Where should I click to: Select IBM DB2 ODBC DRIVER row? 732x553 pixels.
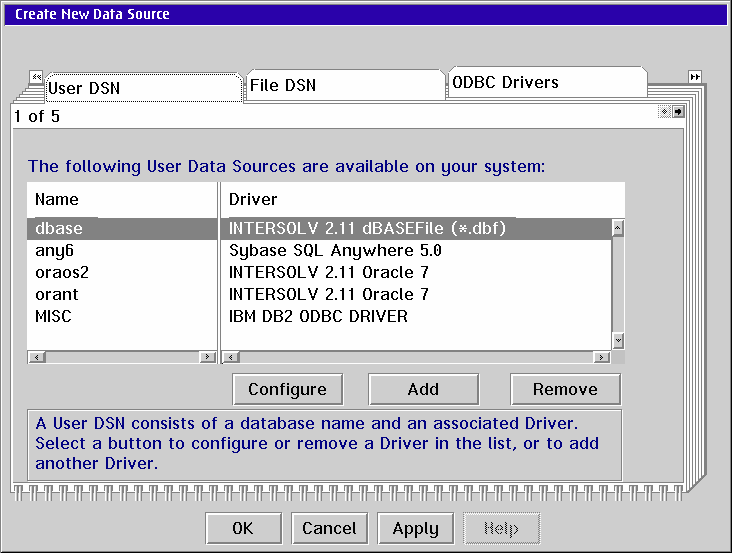(x=416, y=316)
